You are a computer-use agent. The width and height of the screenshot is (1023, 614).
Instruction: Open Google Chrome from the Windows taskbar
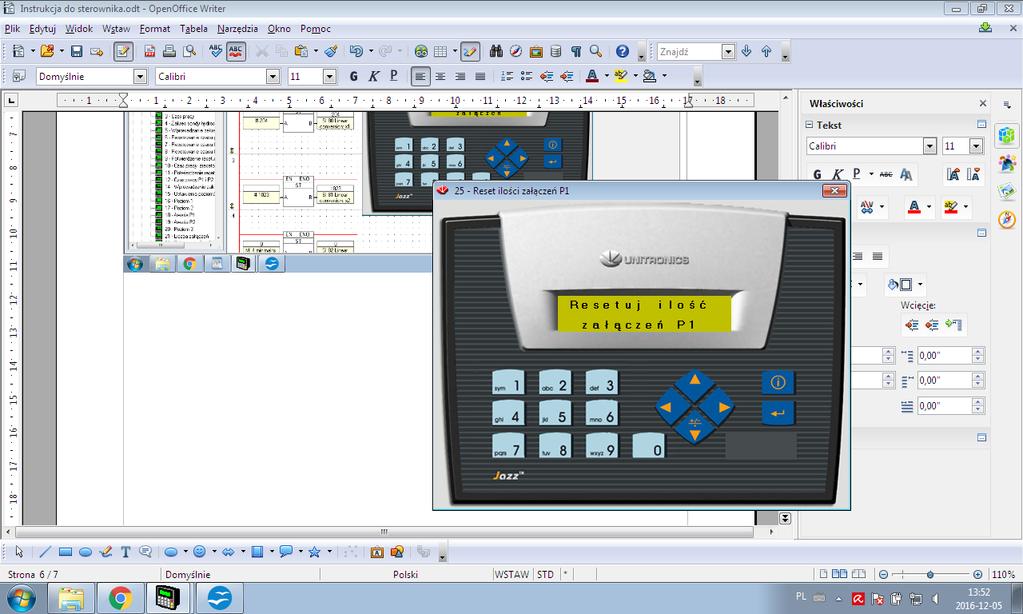[120, 598]
